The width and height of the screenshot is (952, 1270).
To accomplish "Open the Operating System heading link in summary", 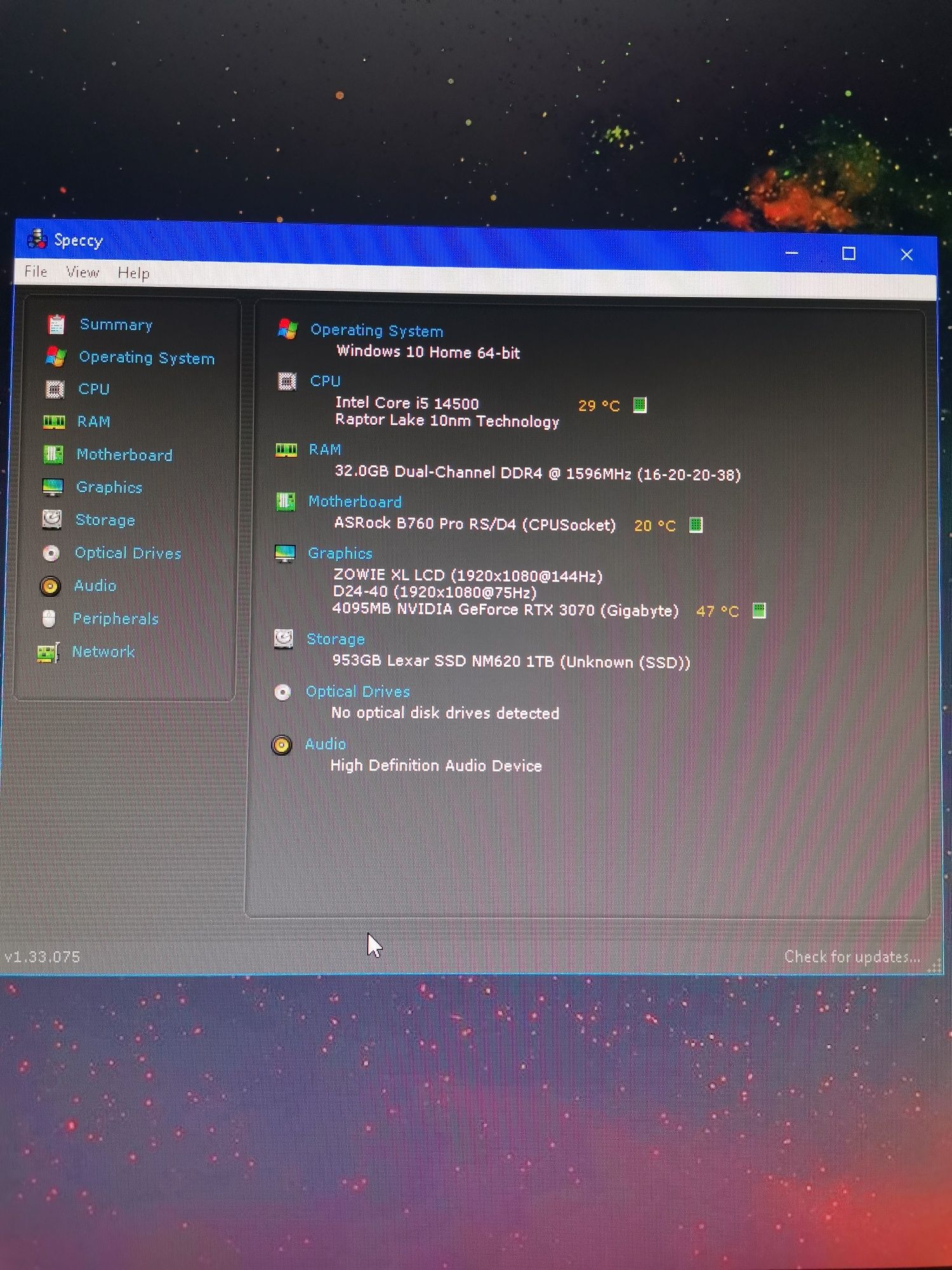I will (x=377, y=330).
